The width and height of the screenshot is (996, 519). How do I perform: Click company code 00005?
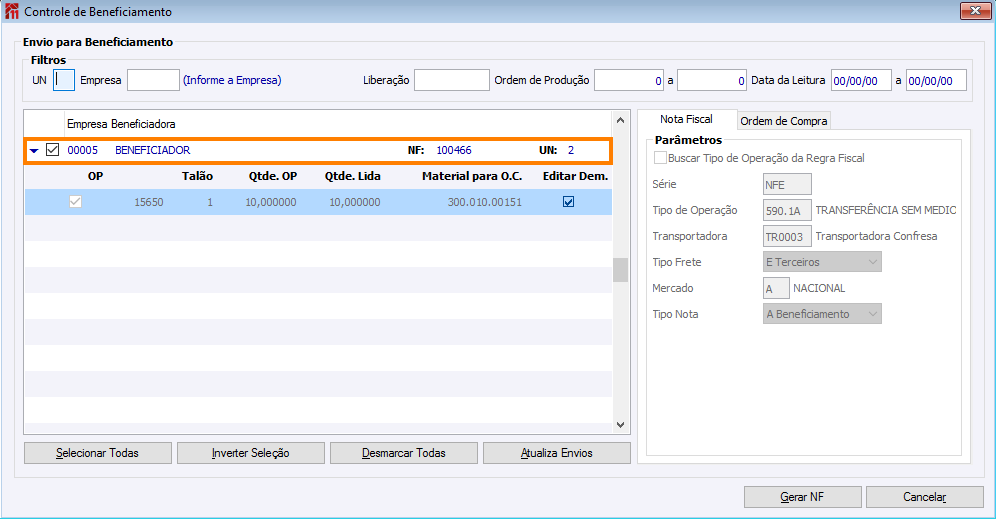click(x=83, y=150)
